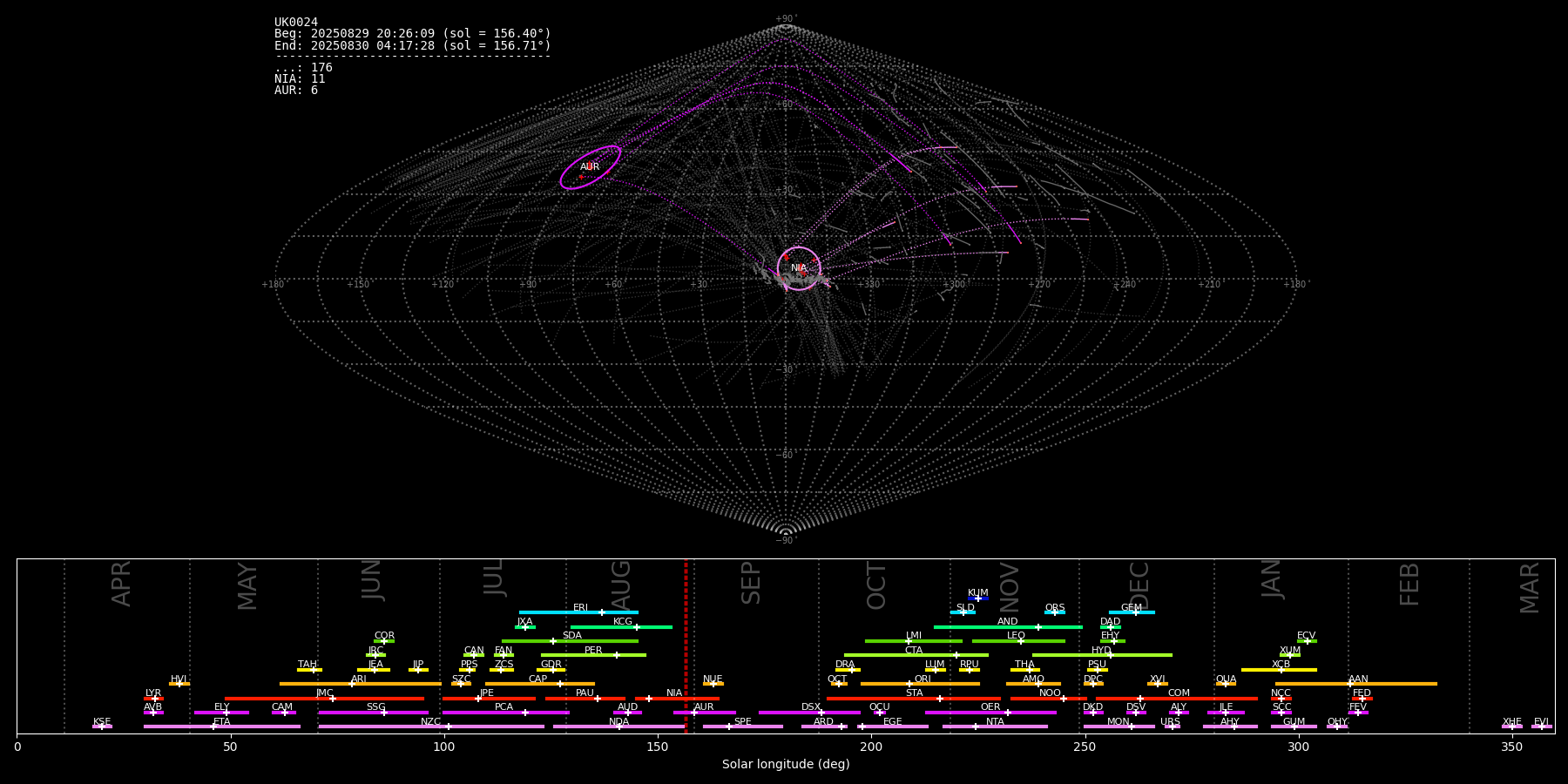1568x784 pixels.
Task: Click the SPE shower bar in timeline
Action: tap(743, 727)
